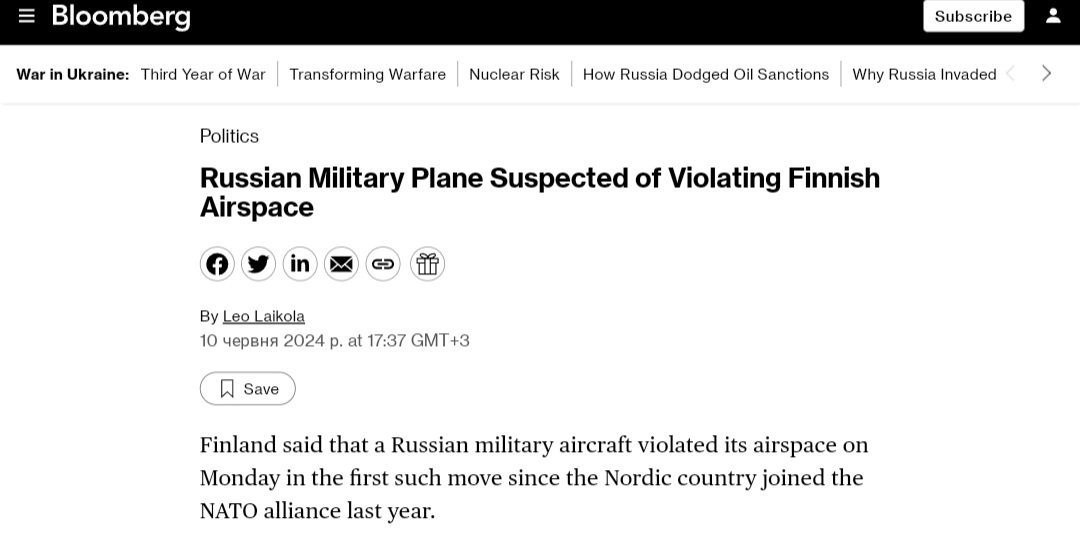The width and height of the screenshot is (1080, 538).
Task: Save the article with bookmark button
Action: [248, 389]
